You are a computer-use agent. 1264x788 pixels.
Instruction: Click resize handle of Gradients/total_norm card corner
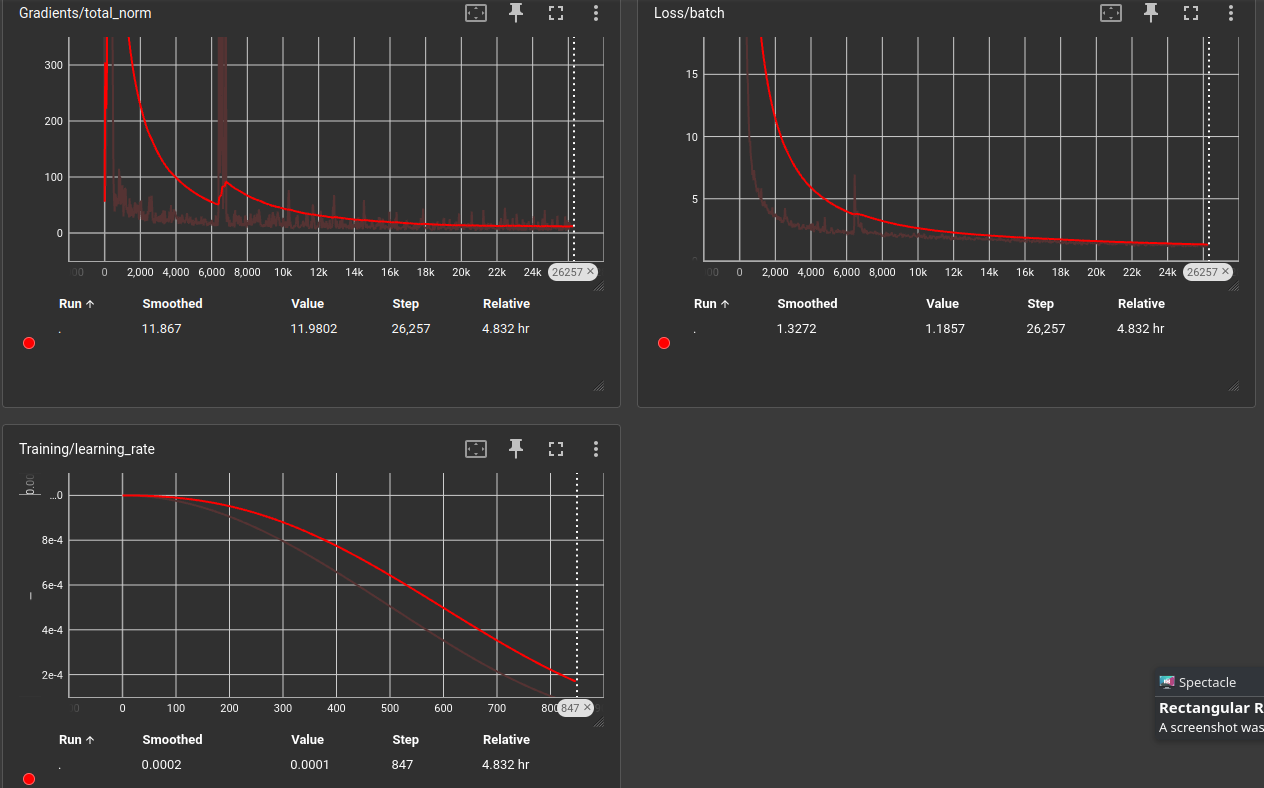click(599, 386)
